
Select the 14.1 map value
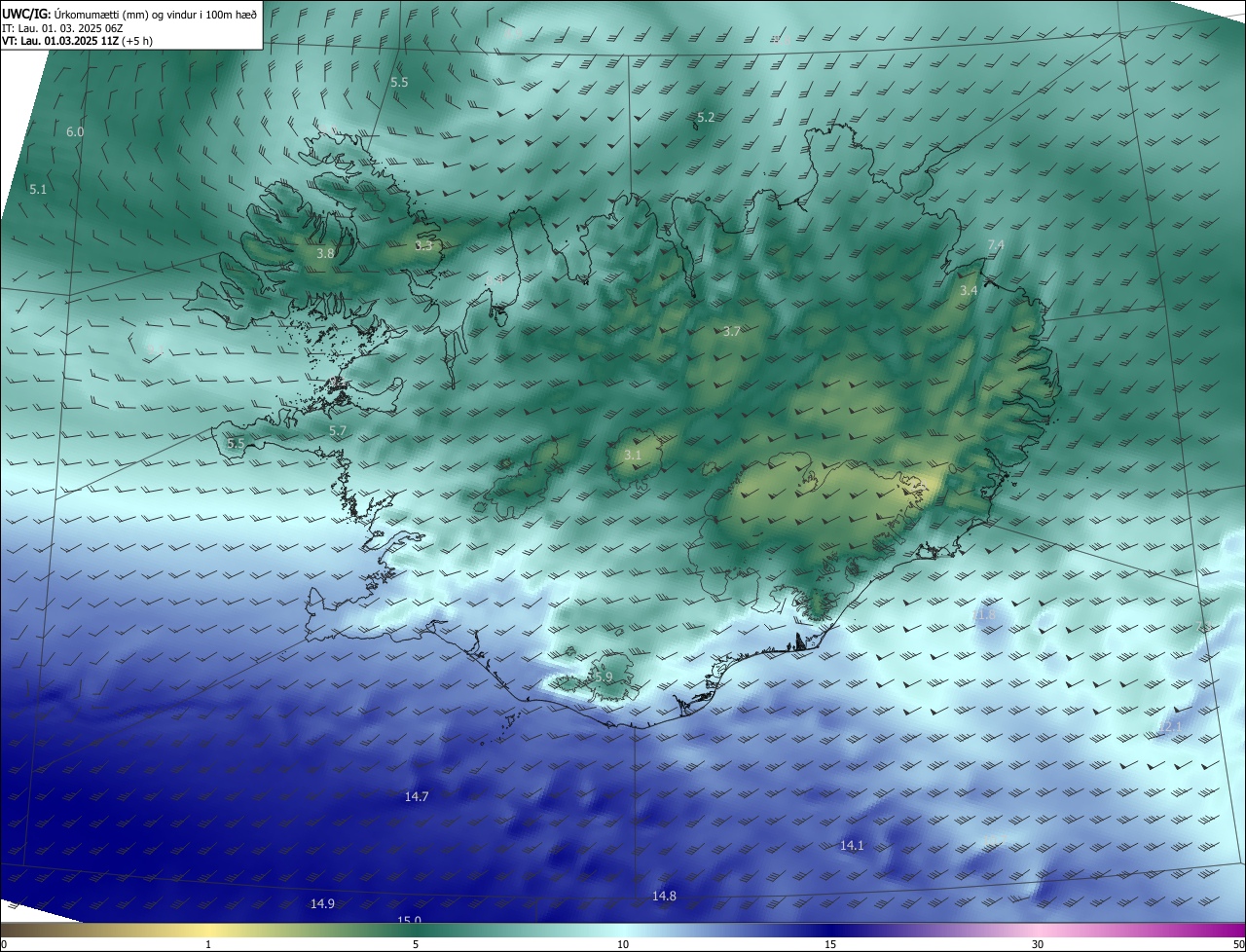852,845
